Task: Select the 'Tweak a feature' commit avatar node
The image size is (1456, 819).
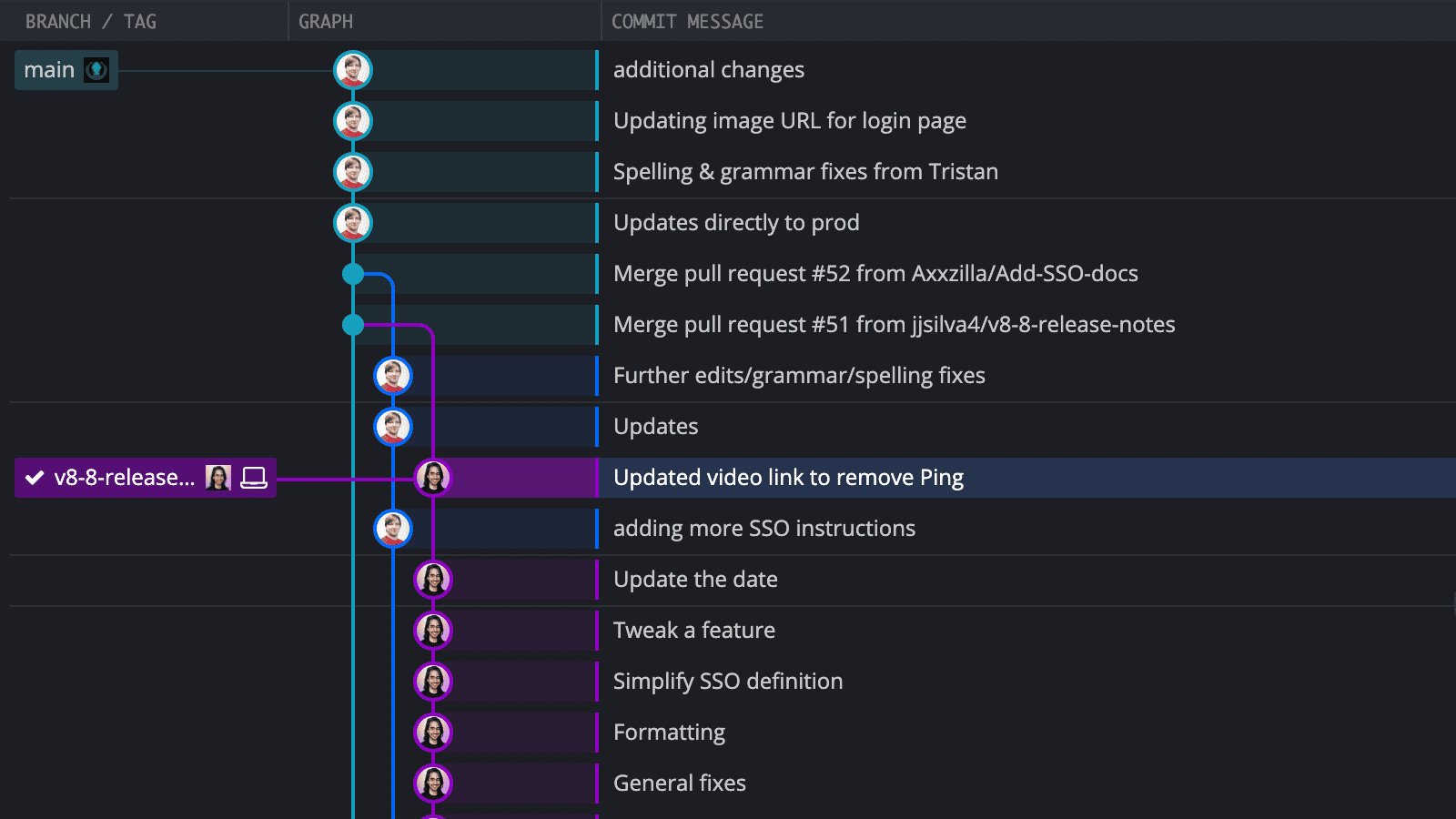Action: tap(433, 631)
